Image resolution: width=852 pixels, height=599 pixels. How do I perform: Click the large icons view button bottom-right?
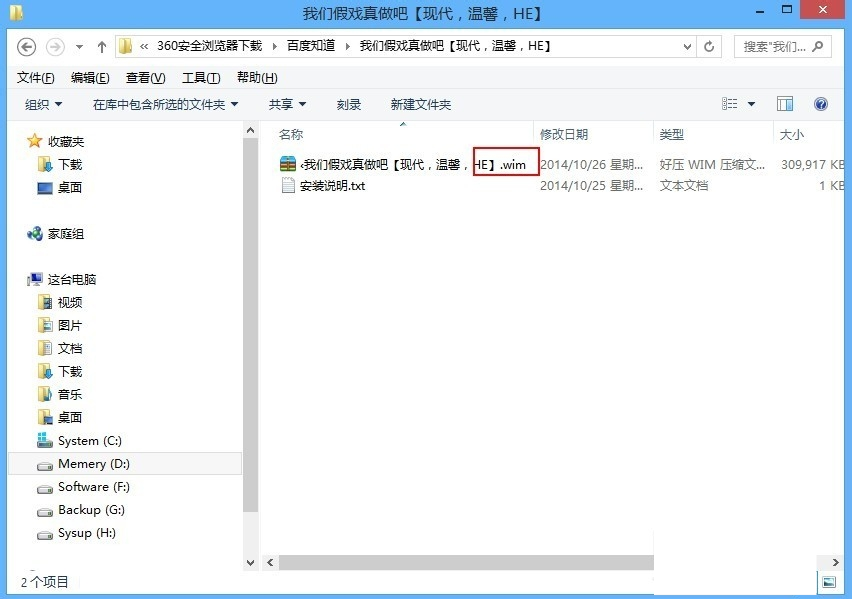(829, 582)
